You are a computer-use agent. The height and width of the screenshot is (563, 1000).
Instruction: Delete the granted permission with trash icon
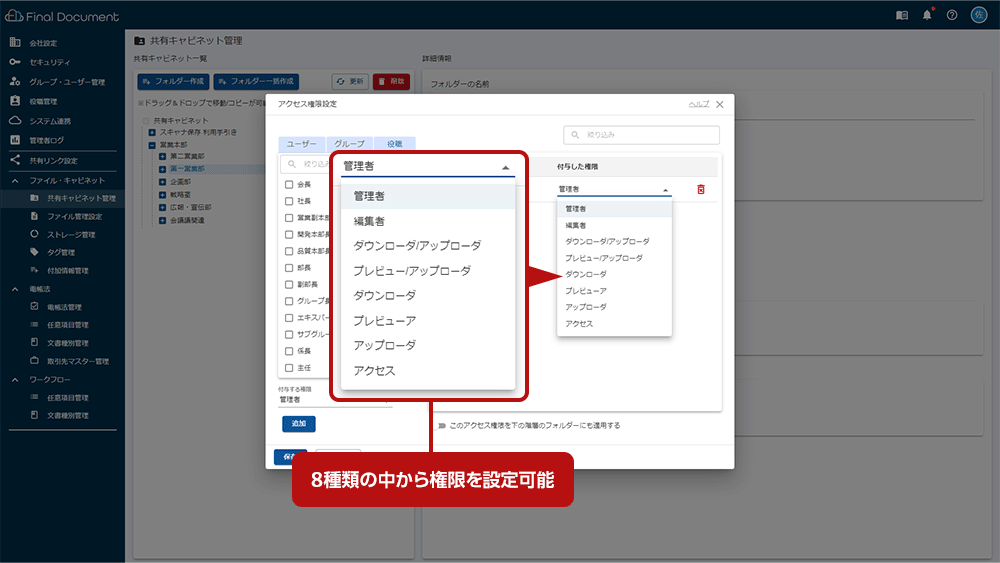pos(701,189)
